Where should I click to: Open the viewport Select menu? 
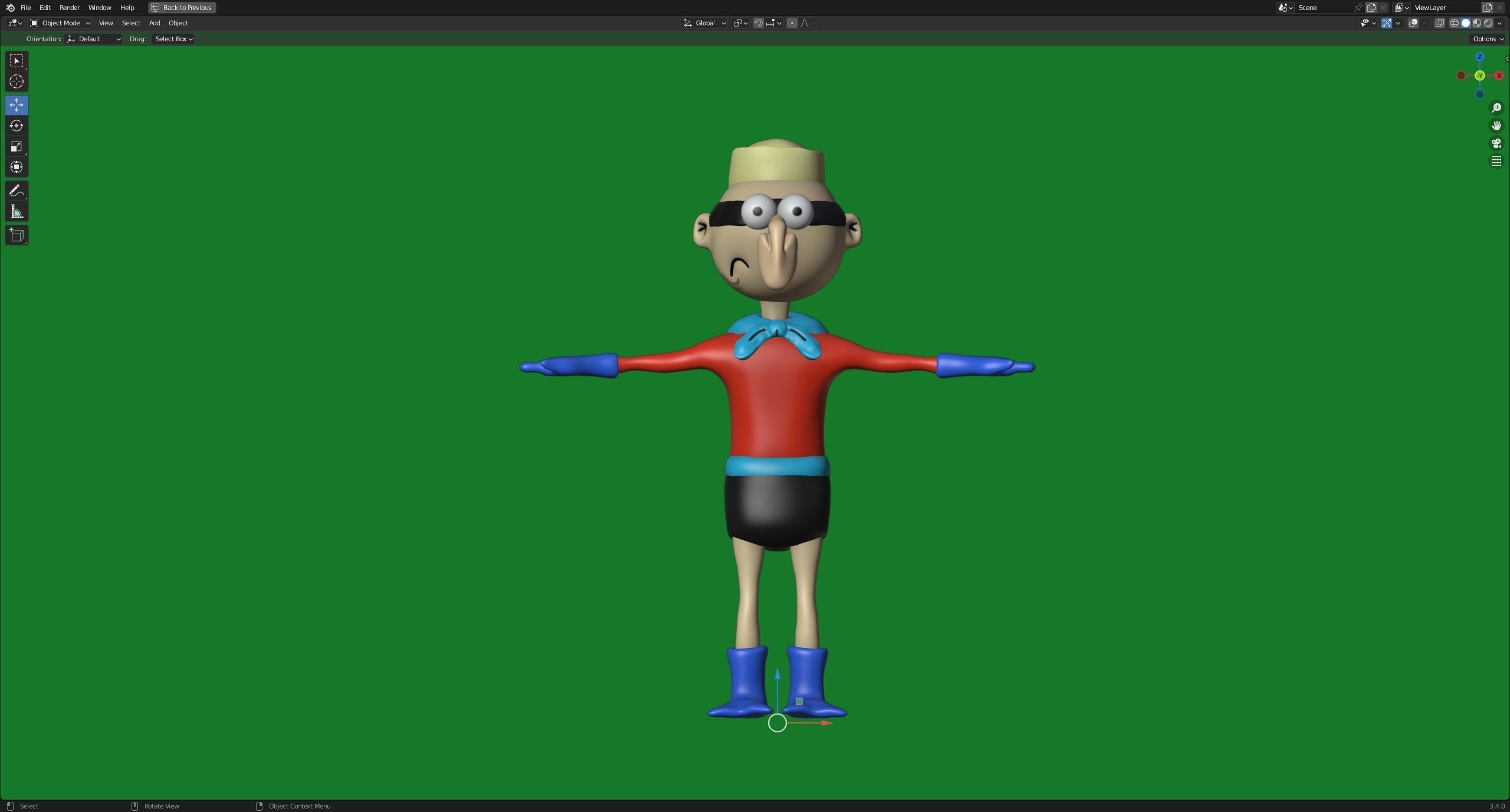[x=131, y=23]
